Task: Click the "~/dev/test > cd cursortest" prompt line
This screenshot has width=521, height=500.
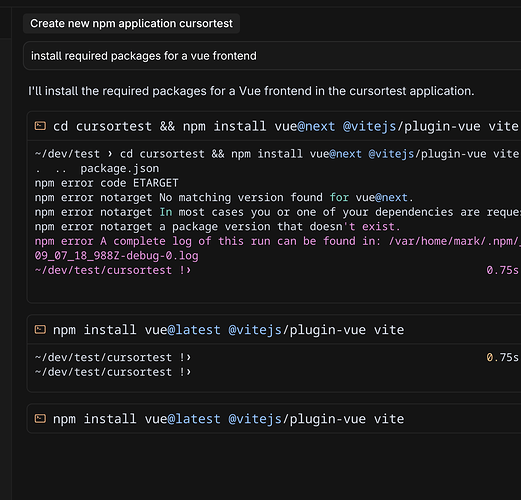Action: pyautogui.click(x=277, y=154)
